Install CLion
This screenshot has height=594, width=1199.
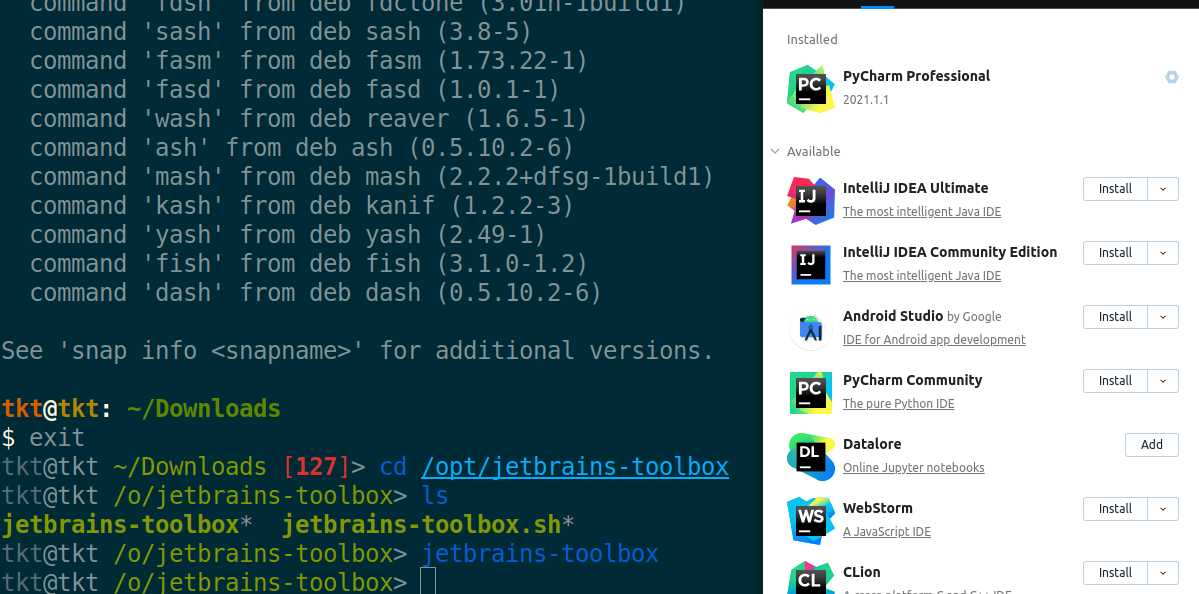pos(1115,573)
